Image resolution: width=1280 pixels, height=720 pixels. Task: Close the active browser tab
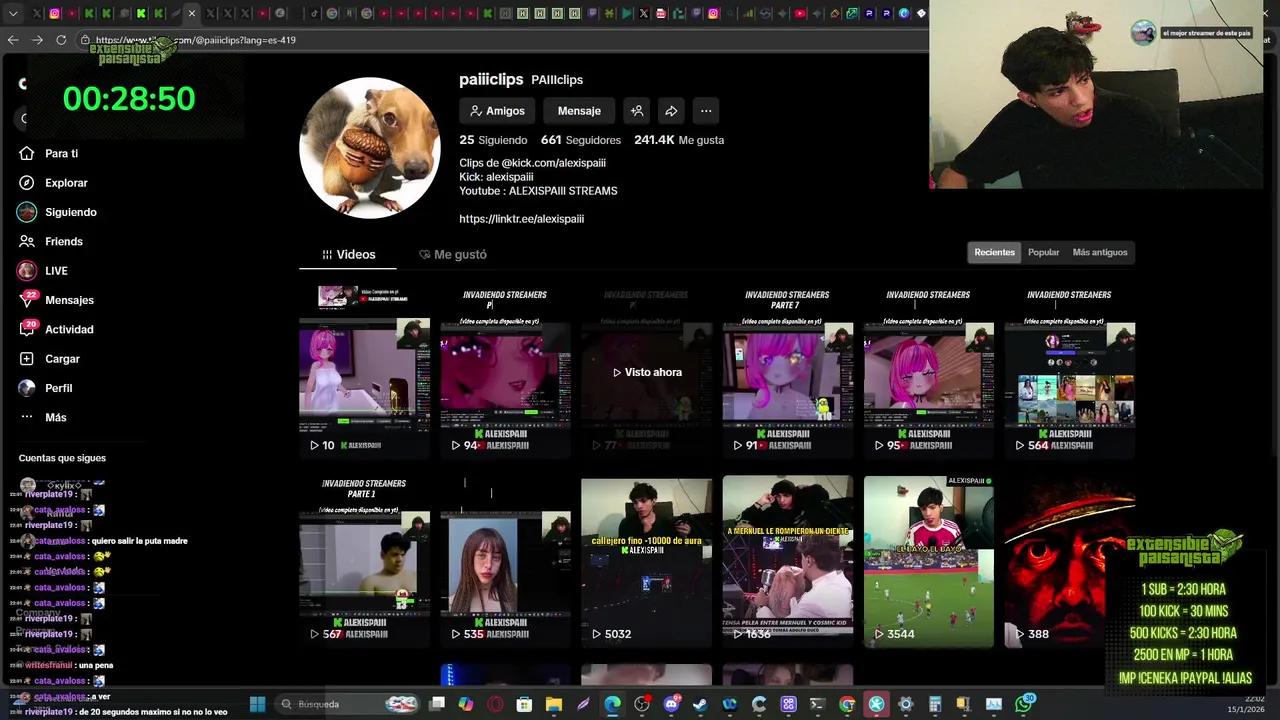(192, 14)
